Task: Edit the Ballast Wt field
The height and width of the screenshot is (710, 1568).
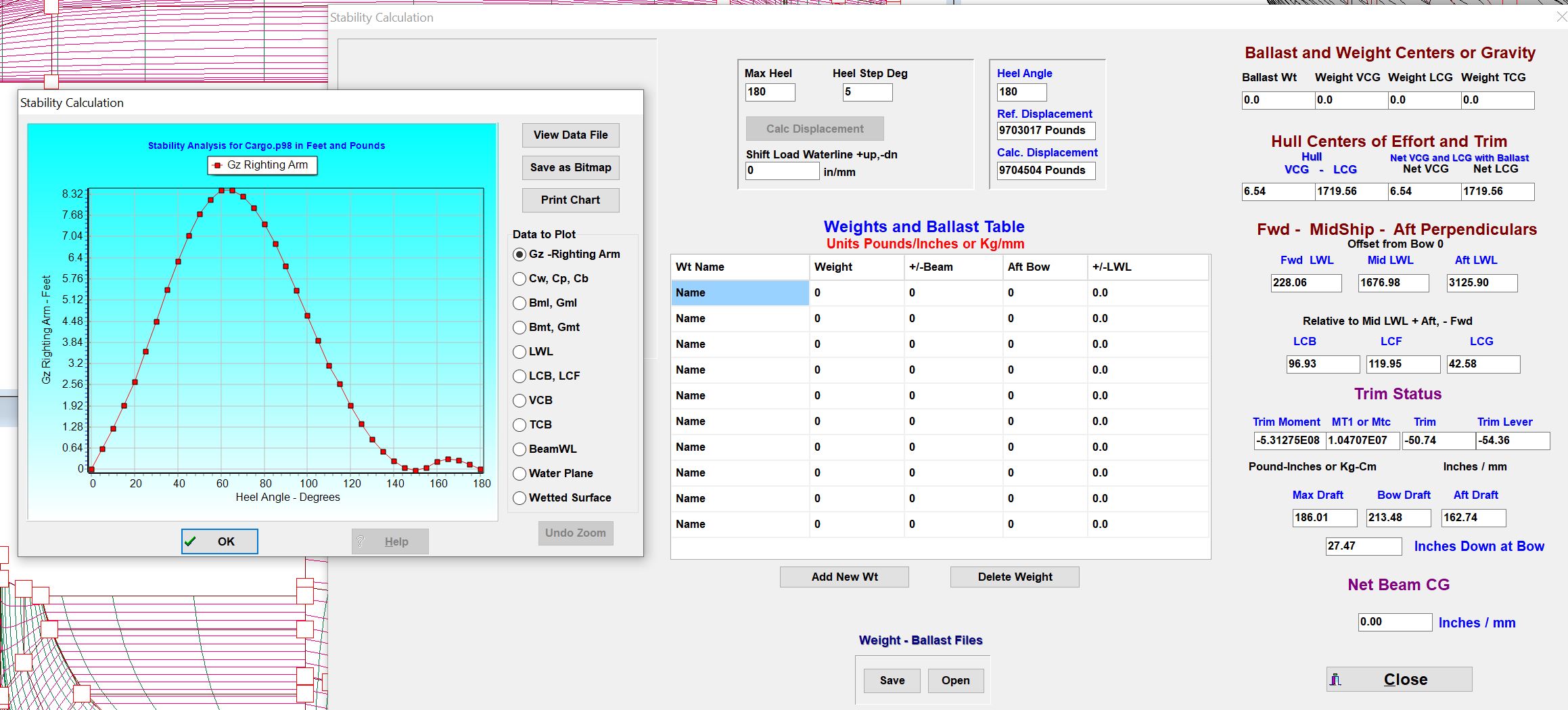Action: (1278, 100)
